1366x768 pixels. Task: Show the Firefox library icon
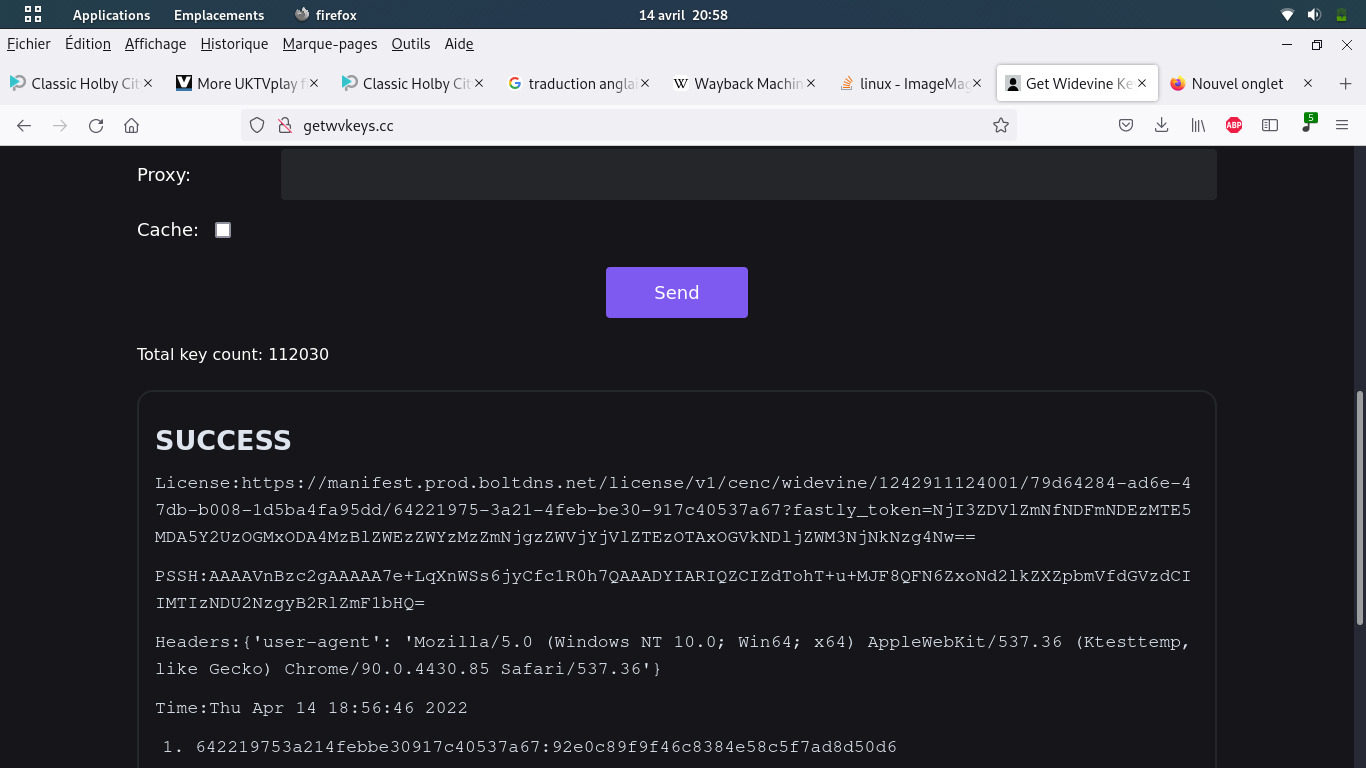pos(1197,125)
